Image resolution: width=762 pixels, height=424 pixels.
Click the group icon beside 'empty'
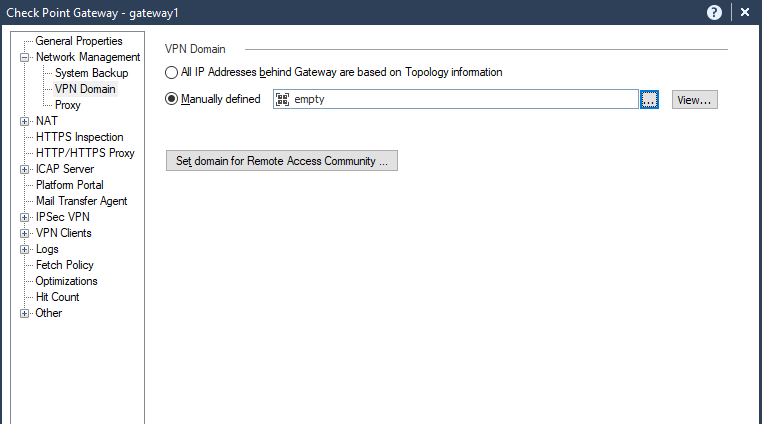282,99
